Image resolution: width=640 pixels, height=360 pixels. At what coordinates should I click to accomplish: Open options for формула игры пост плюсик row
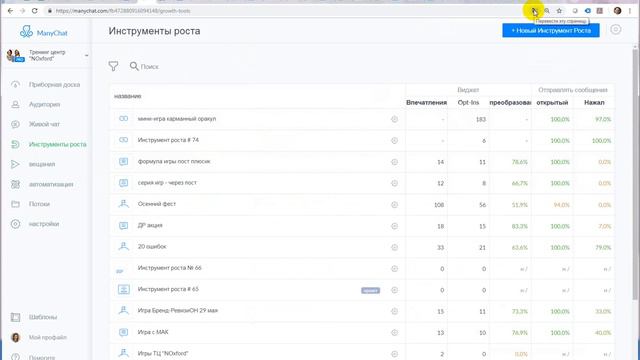click(x=394, y=162)
